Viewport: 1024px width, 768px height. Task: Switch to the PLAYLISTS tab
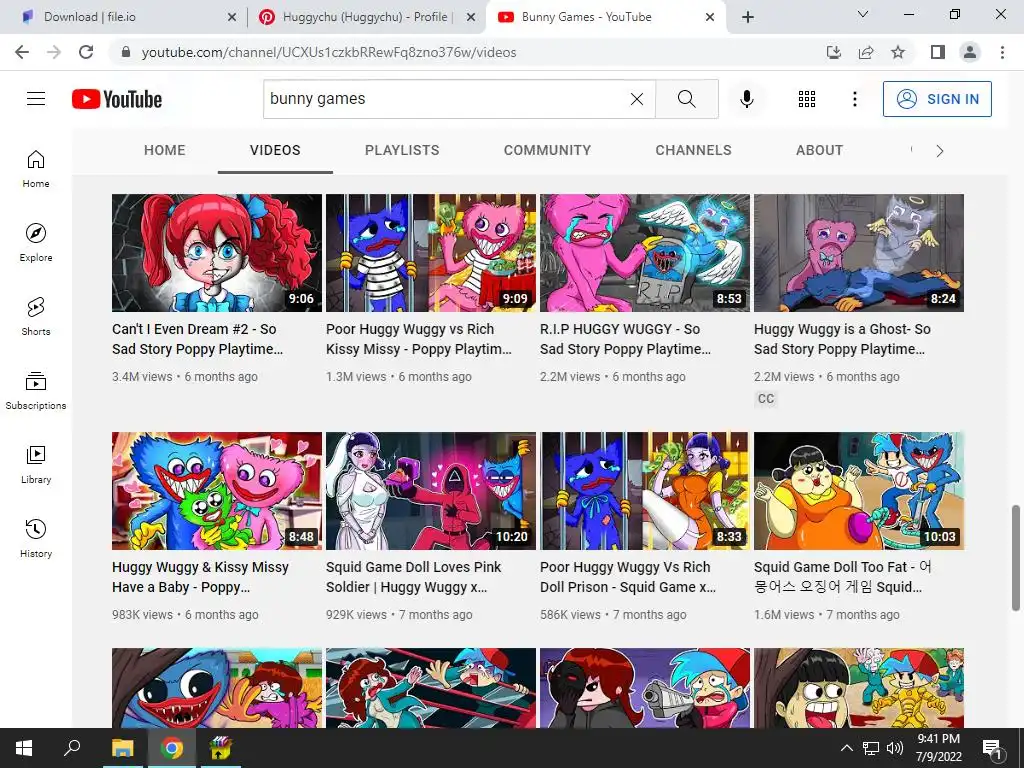[402, 150]
